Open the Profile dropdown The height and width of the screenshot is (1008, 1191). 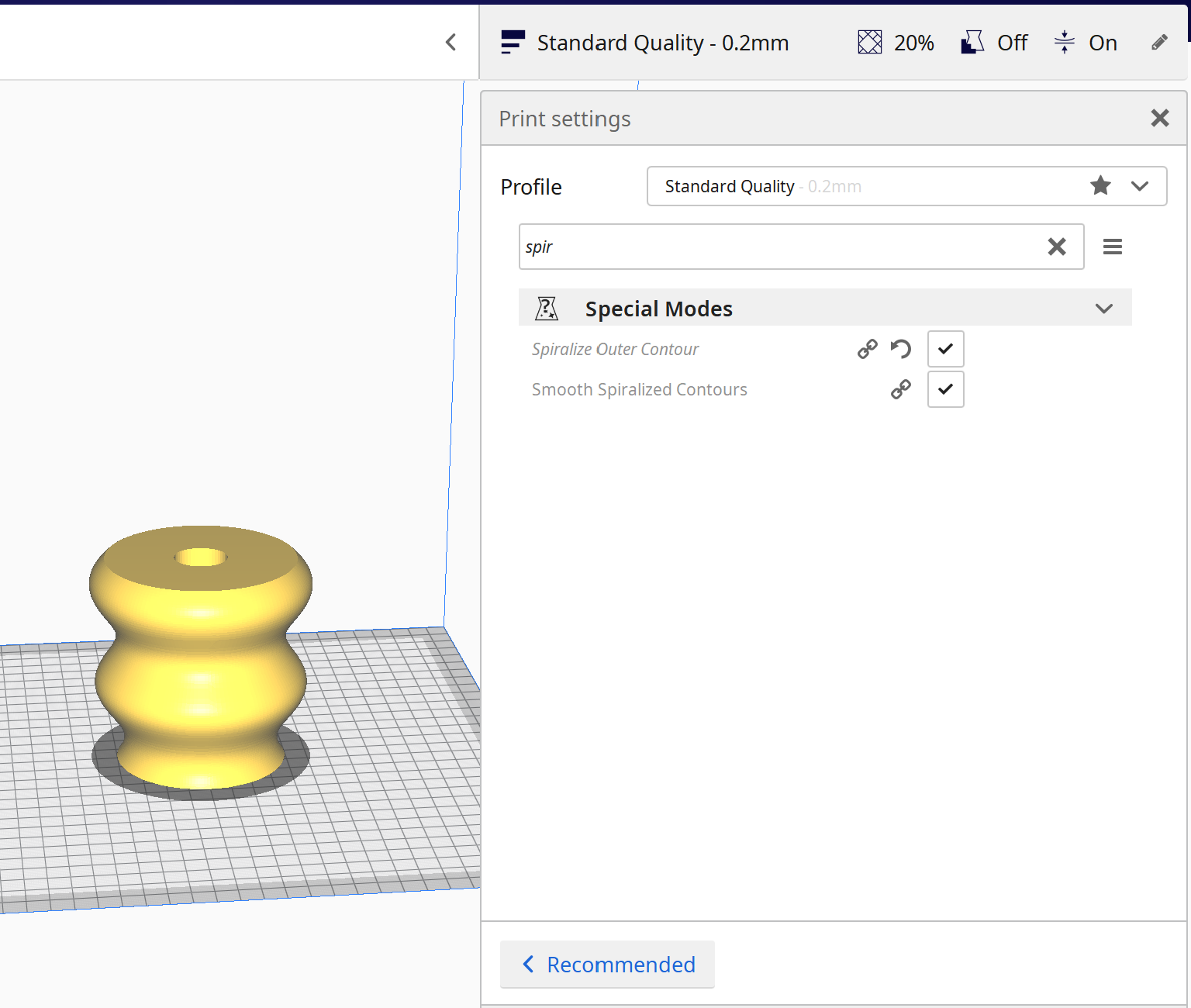(1140, 186)
